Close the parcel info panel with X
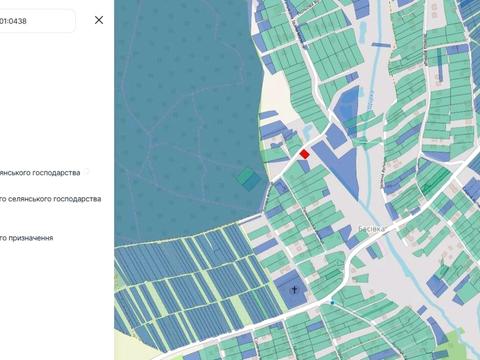Screen dimensions: 480x360 (x=99, y=20)
